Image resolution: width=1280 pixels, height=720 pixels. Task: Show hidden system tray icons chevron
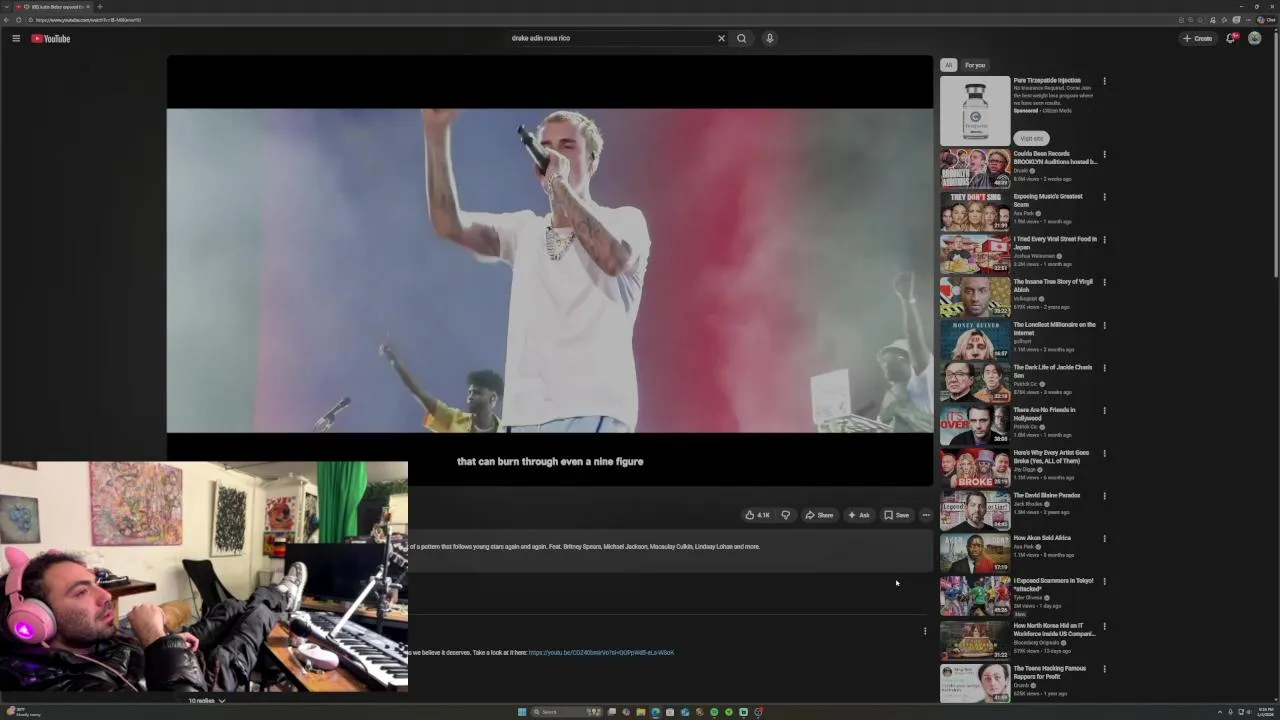[x=1219, y=712]
